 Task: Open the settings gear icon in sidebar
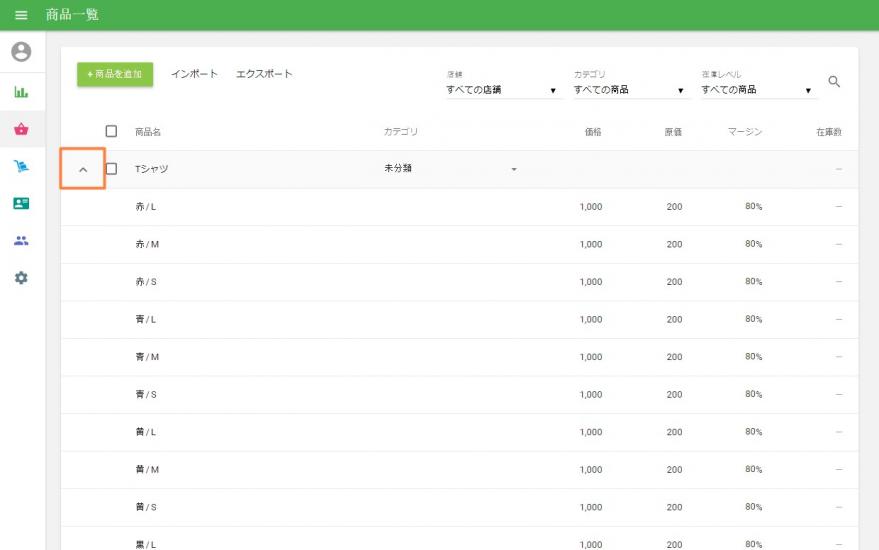[21, 278]
